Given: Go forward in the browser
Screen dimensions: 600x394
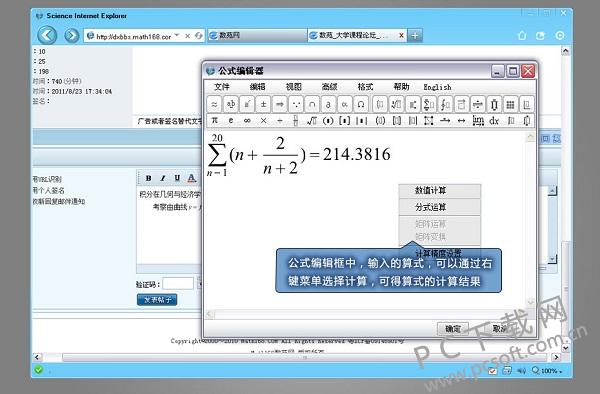Looking at the screenshot, I should (x=71, y=36).
